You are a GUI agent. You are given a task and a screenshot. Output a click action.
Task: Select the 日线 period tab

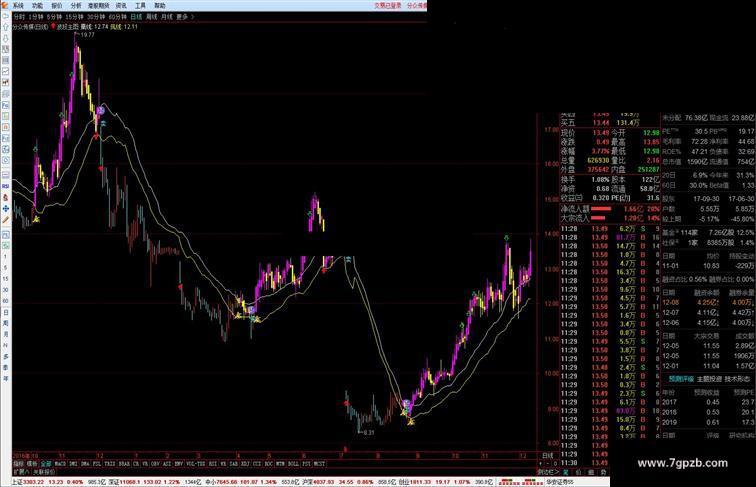point(136,16)
